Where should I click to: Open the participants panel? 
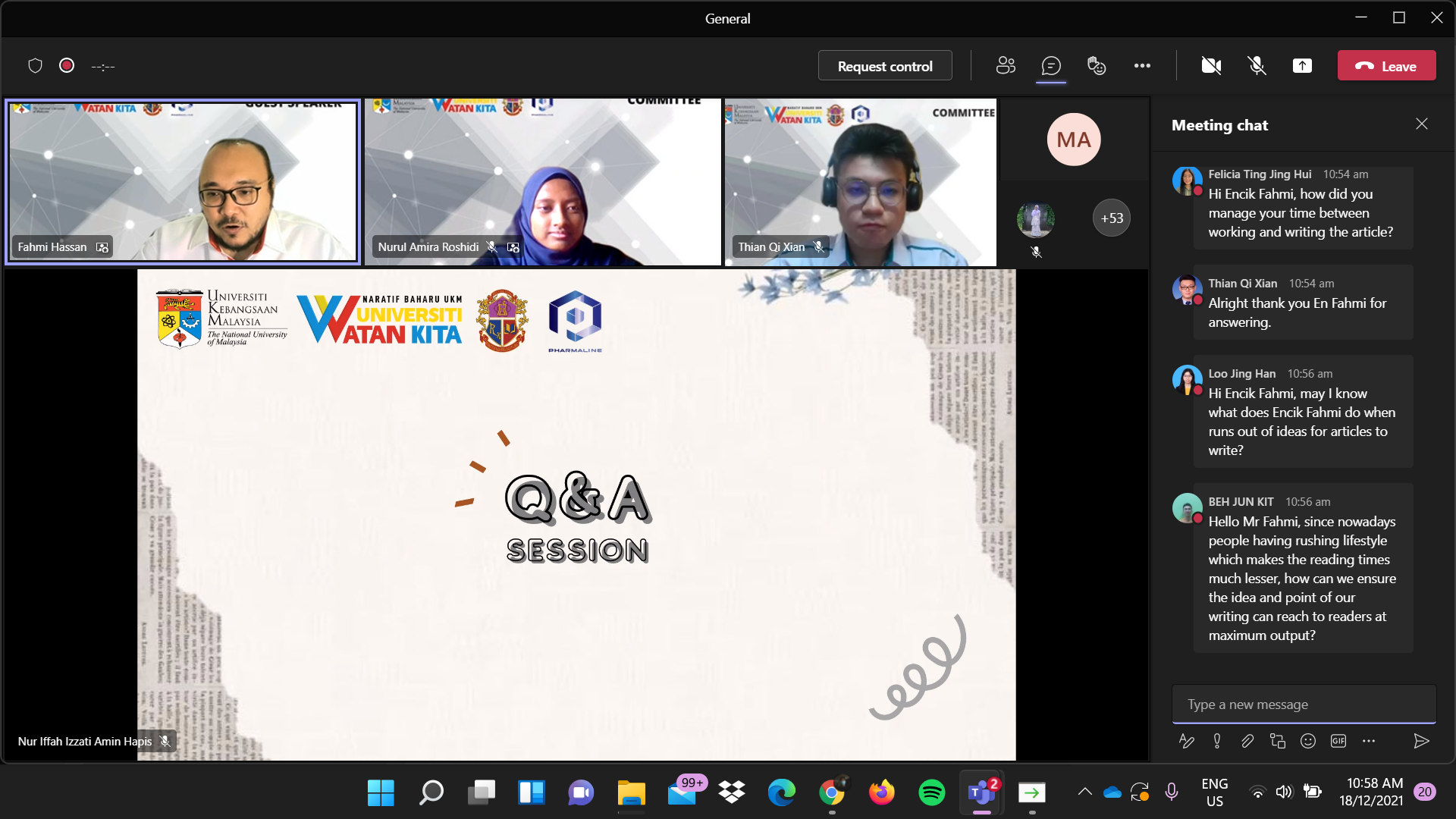1006,66
